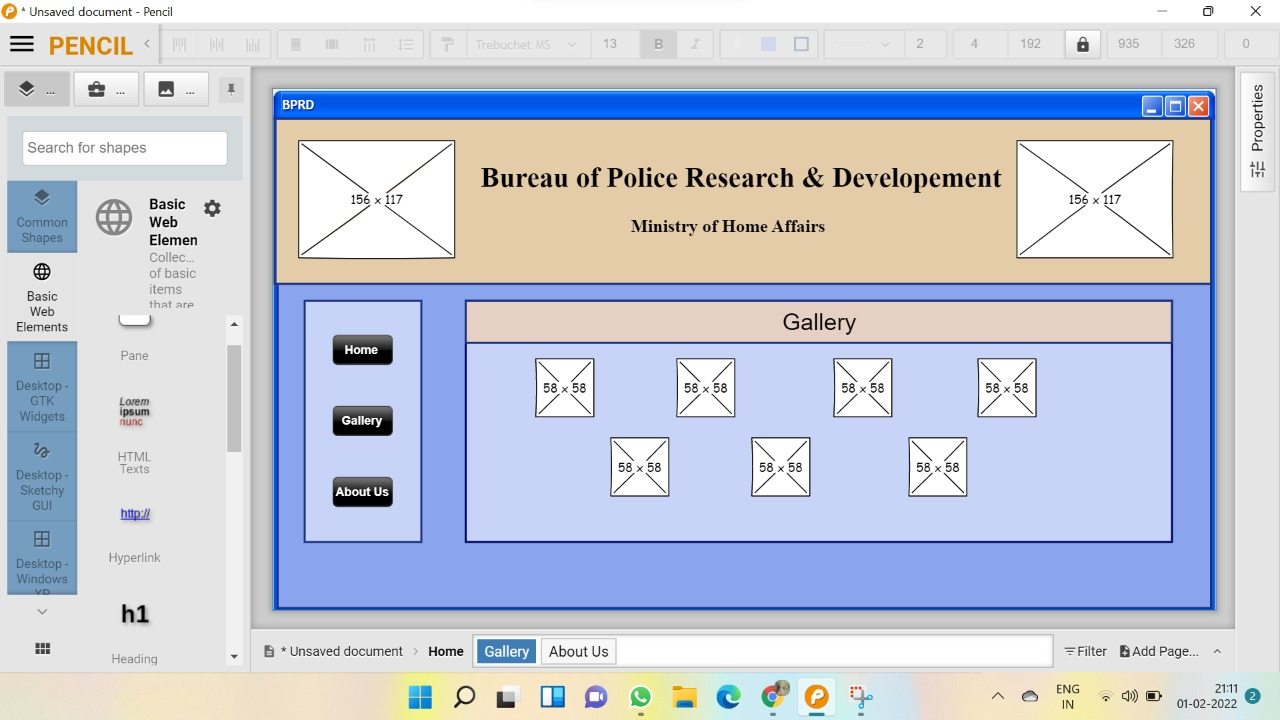The image size is (1280, 720).
Task: Pin the side panel with pushpin icon
Action: [x=231, y=89]
